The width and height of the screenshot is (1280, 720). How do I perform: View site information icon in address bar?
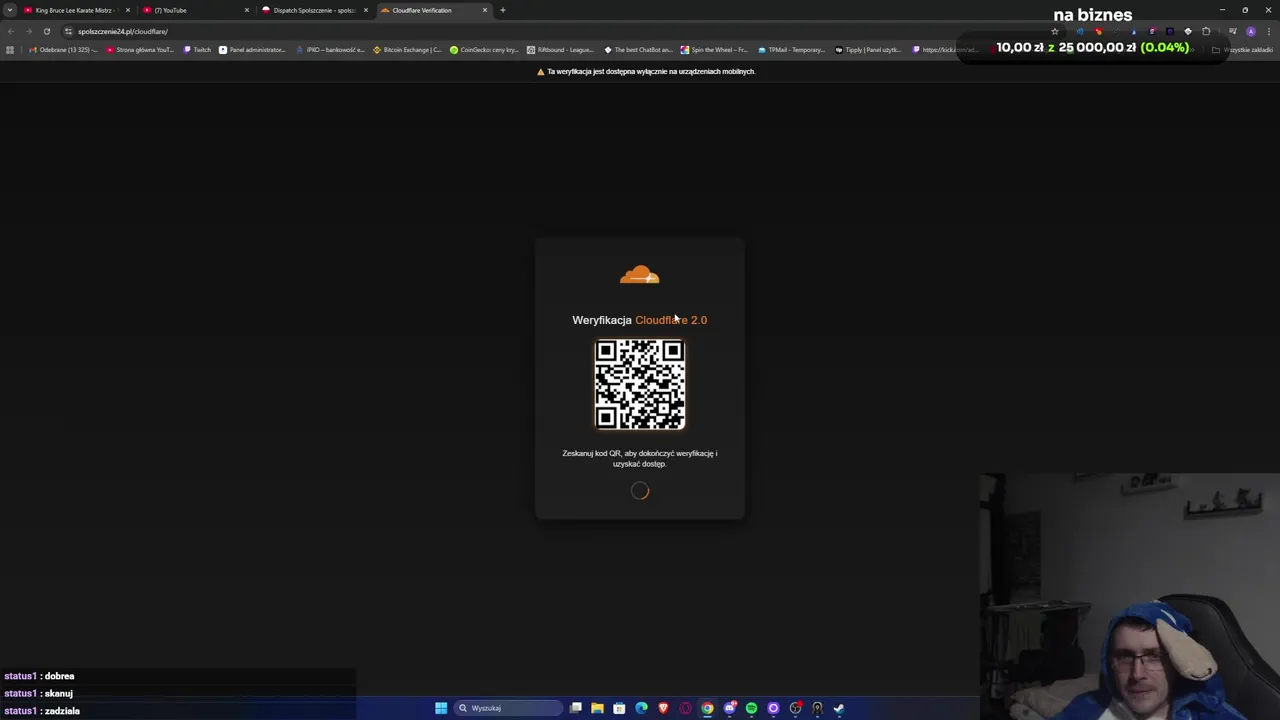[68, 31]
